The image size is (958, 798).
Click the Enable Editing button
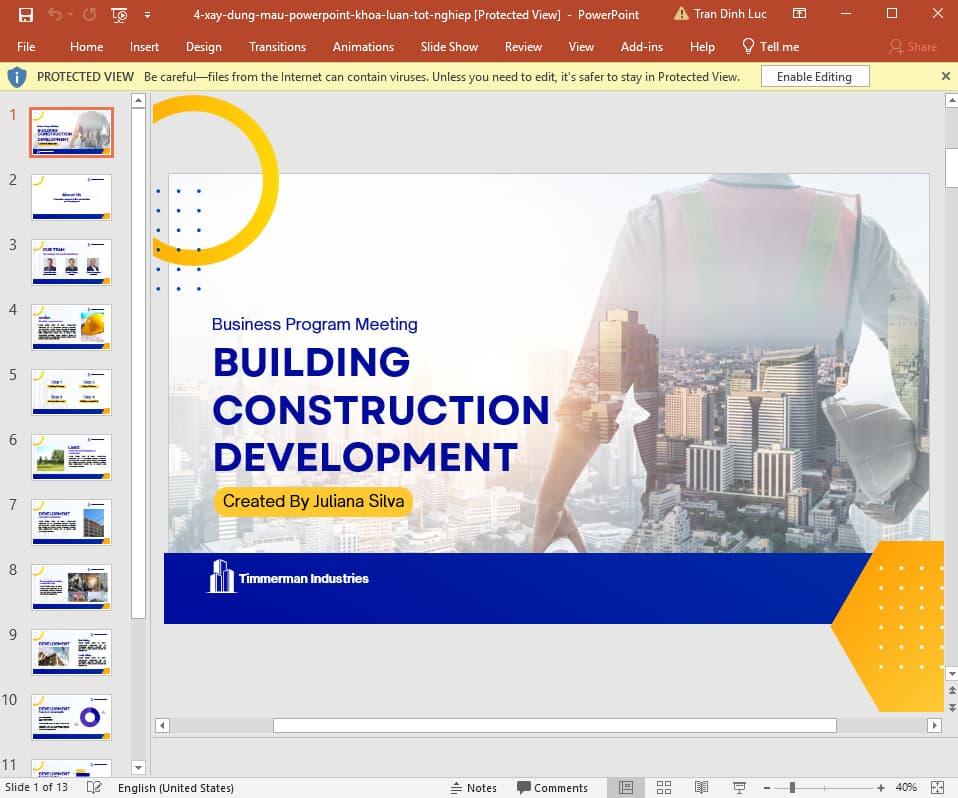coord(815,76)
